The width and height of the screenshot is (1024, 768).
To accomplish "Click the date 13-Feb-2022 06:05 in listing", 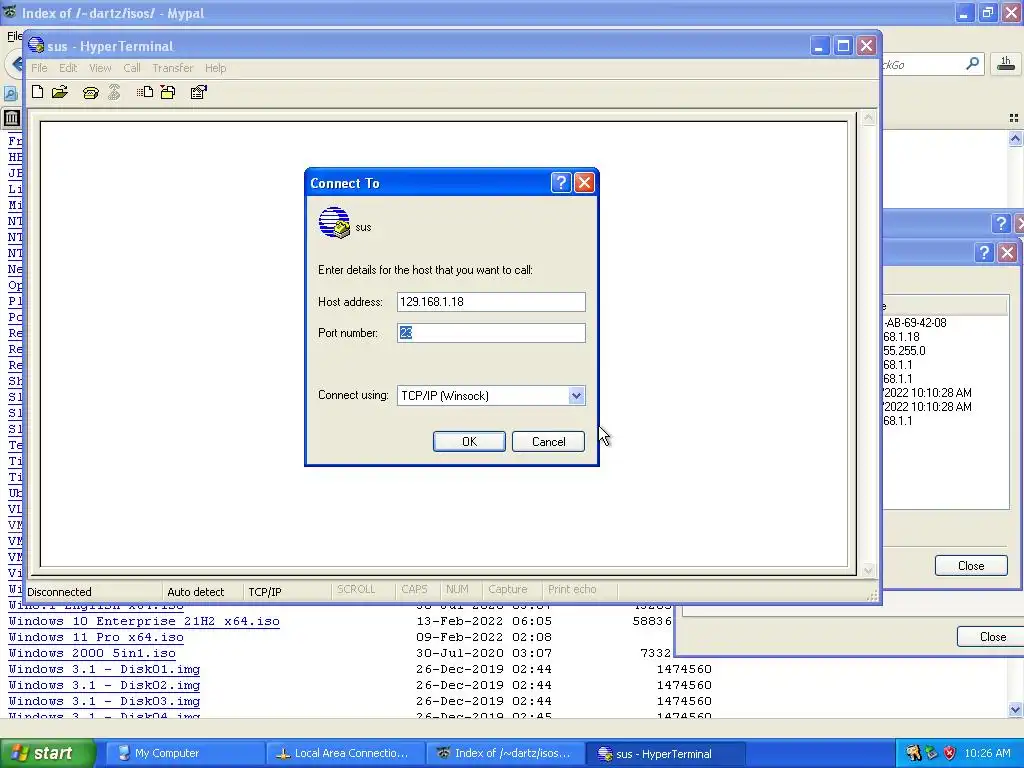I will point(484,621).
